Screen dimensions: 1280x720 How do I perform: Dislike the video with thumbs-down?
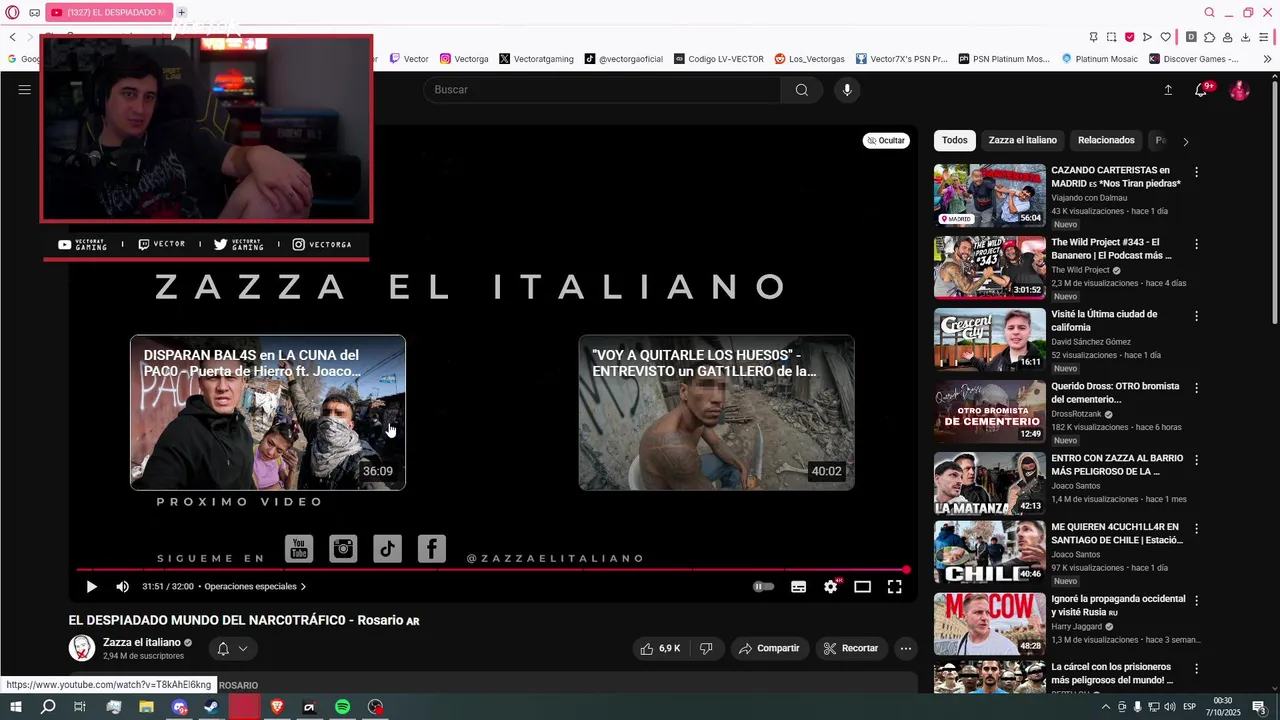coord(706,648)
